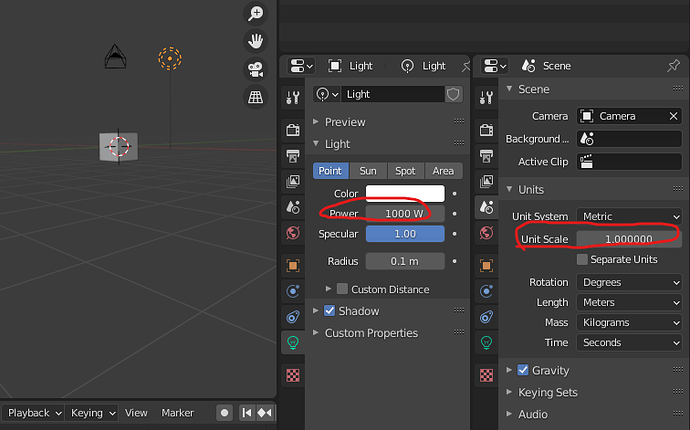690x430 pixels.
Task: Open Mass Kilograms dropdown
Action: [x=629, y=323]
